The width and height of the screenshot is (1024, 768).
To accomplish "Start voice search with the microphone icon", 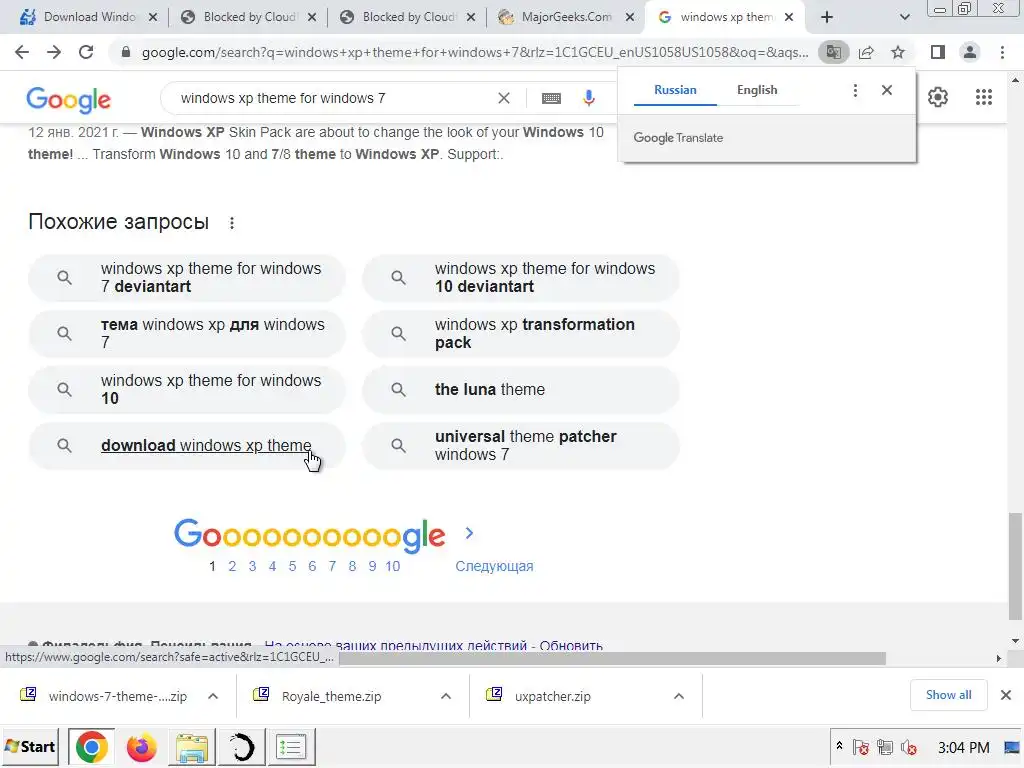I will pyautogui.click(x=588, y=98).
